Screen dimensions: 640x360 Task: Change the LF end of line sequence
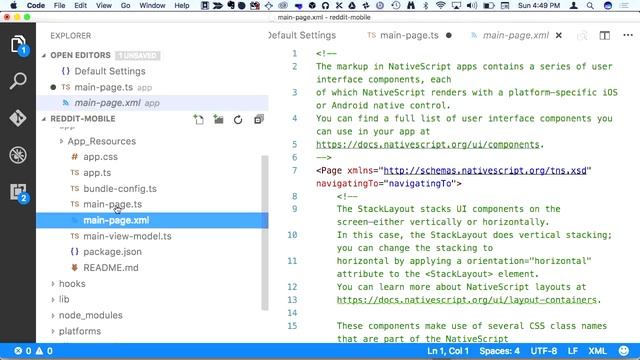coord(573,351)
